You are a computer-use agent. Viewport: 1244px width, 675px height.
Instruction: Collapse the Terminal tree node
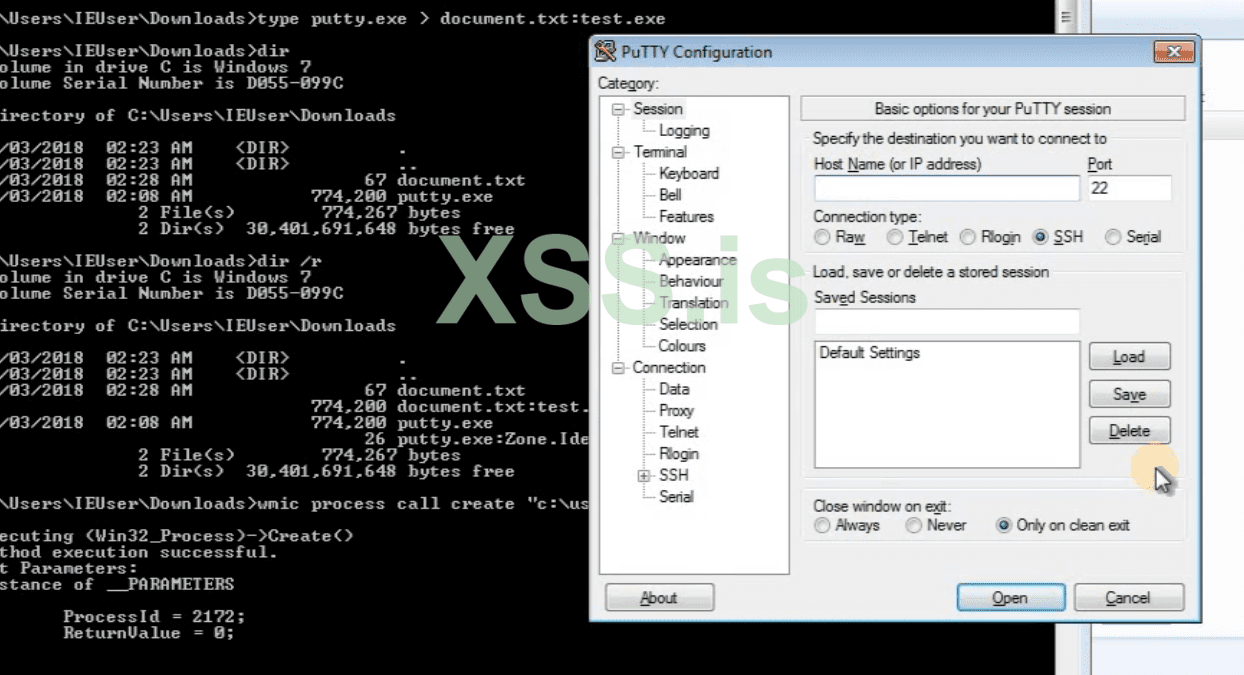point(618,152)
